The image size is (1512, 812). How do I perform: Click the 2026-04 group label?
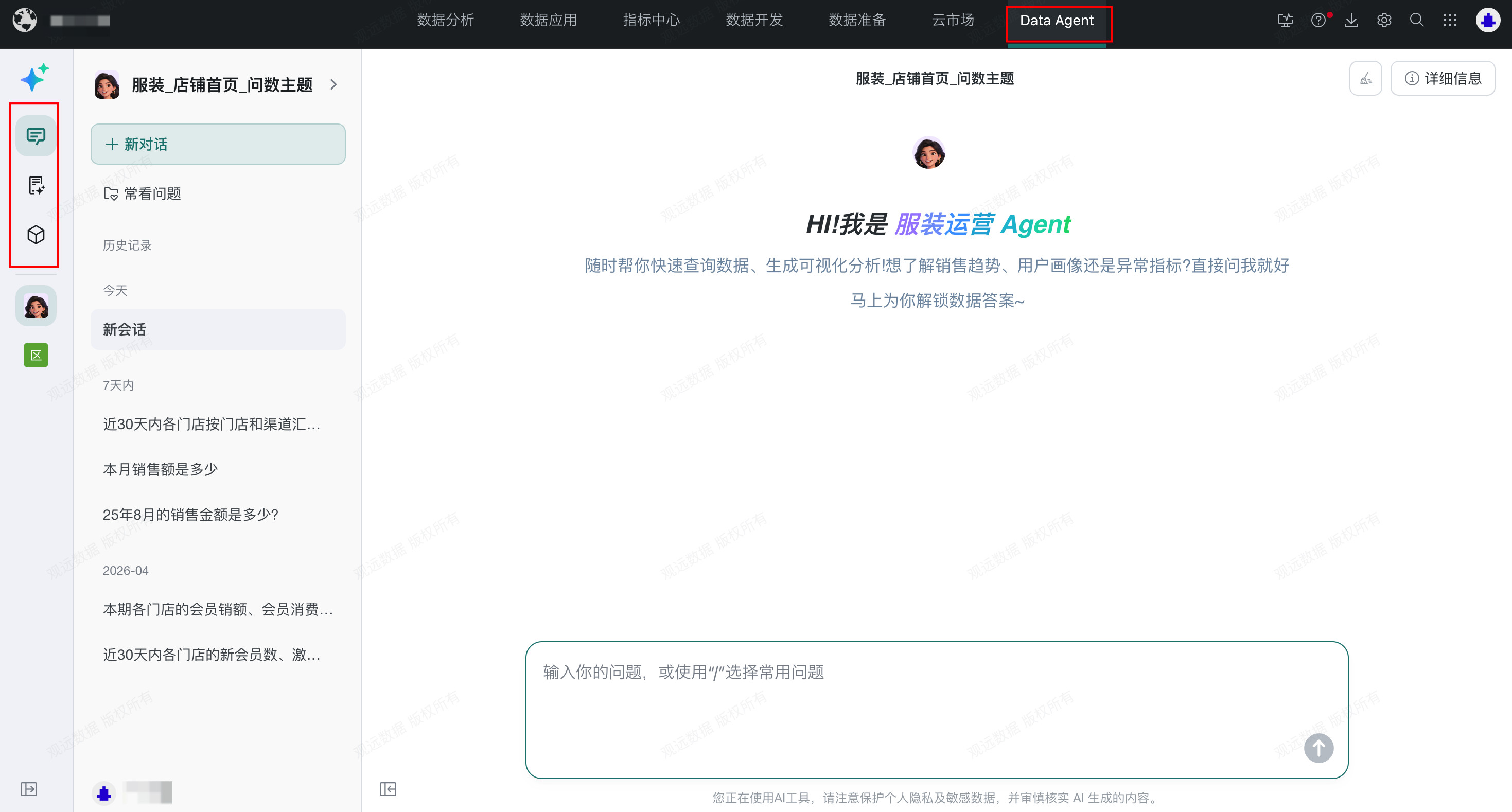tap(126, 570)
